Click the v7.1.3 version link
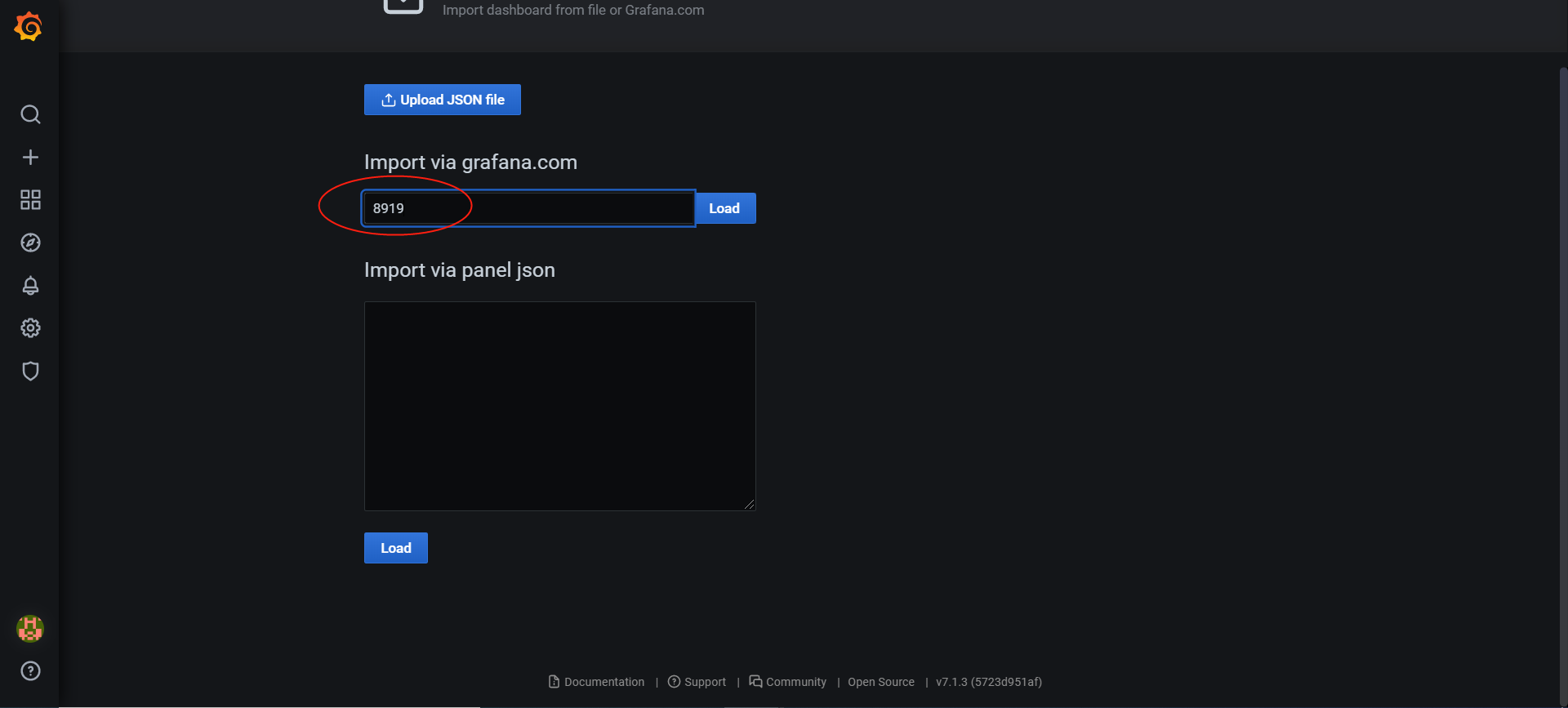This screenshot has width=1568, height=708. click(x=989, y=682)
